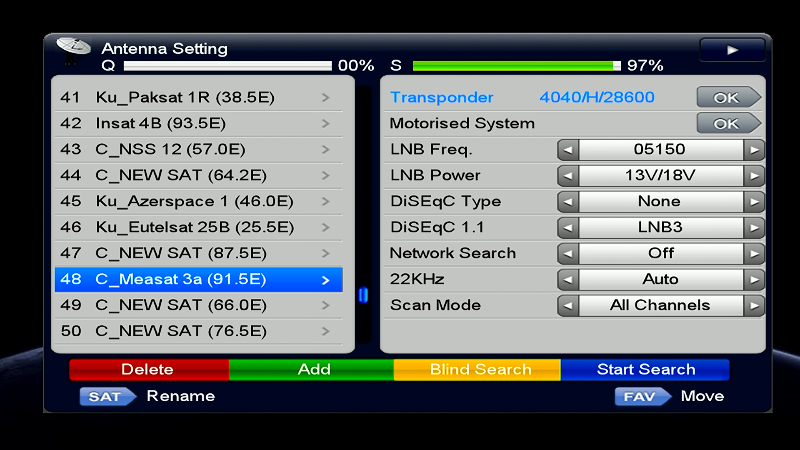Select satellite 45 Ku_Azerspace 1 (46.0E)
800x450 pixels.
coord(198,202)
